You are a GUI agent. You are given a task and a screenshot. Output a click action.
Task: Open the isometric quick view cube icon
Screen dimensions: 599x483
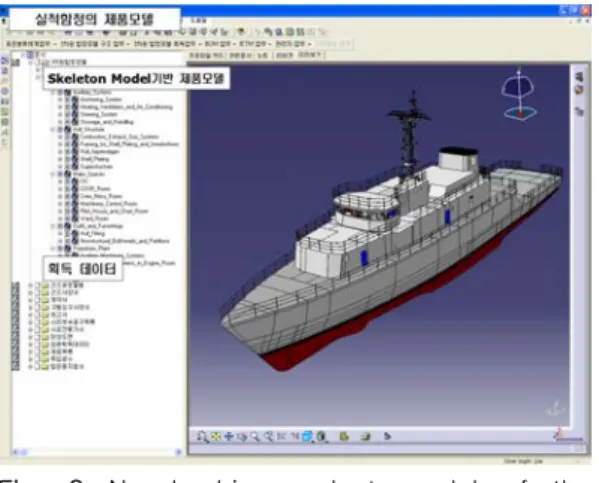pos(308,436)
